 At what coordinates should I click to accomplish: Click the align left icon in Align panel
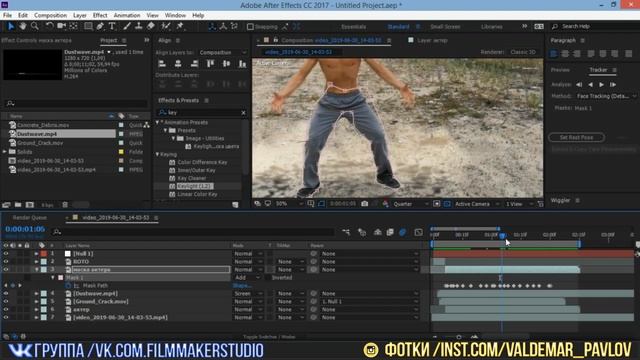(162, 64)
